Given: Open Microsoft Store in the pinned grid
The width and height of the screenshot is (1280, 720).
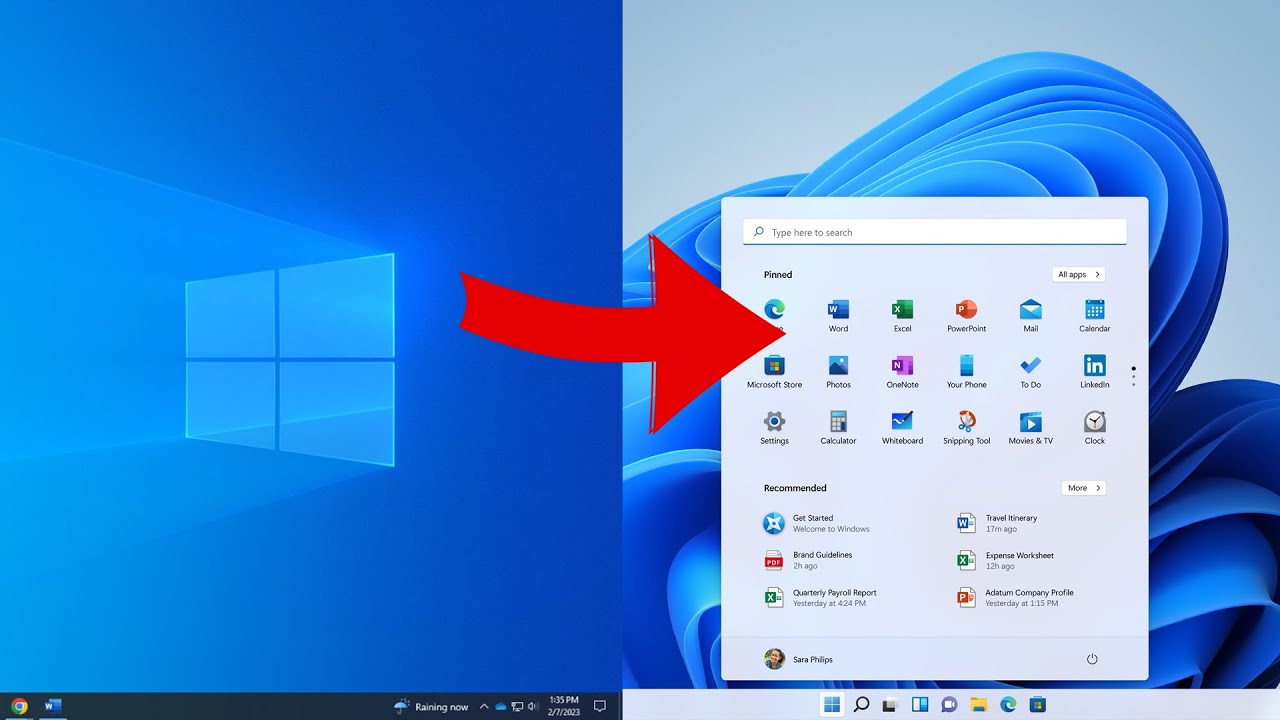Looking at the screenshot, I should (774, 371).
